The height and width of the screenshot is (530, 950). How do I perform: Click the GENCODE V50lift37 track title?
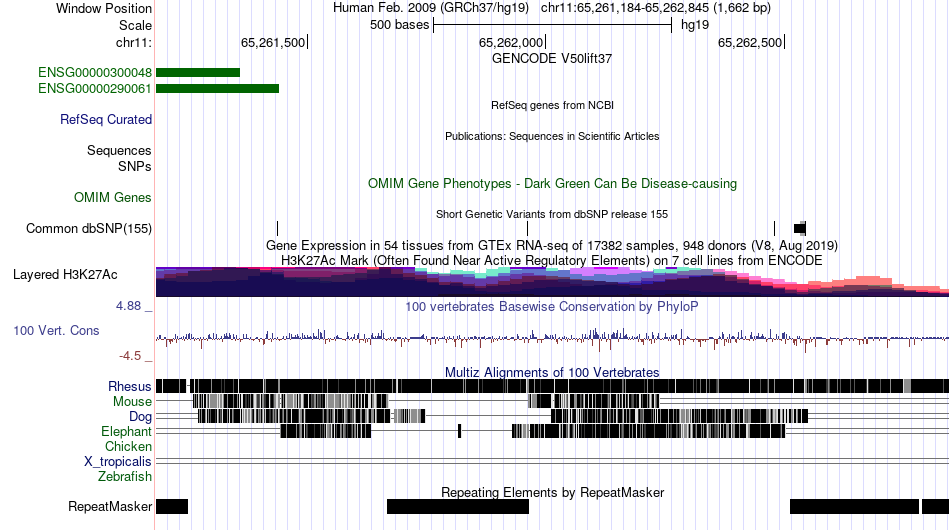(x=552, y=59)
